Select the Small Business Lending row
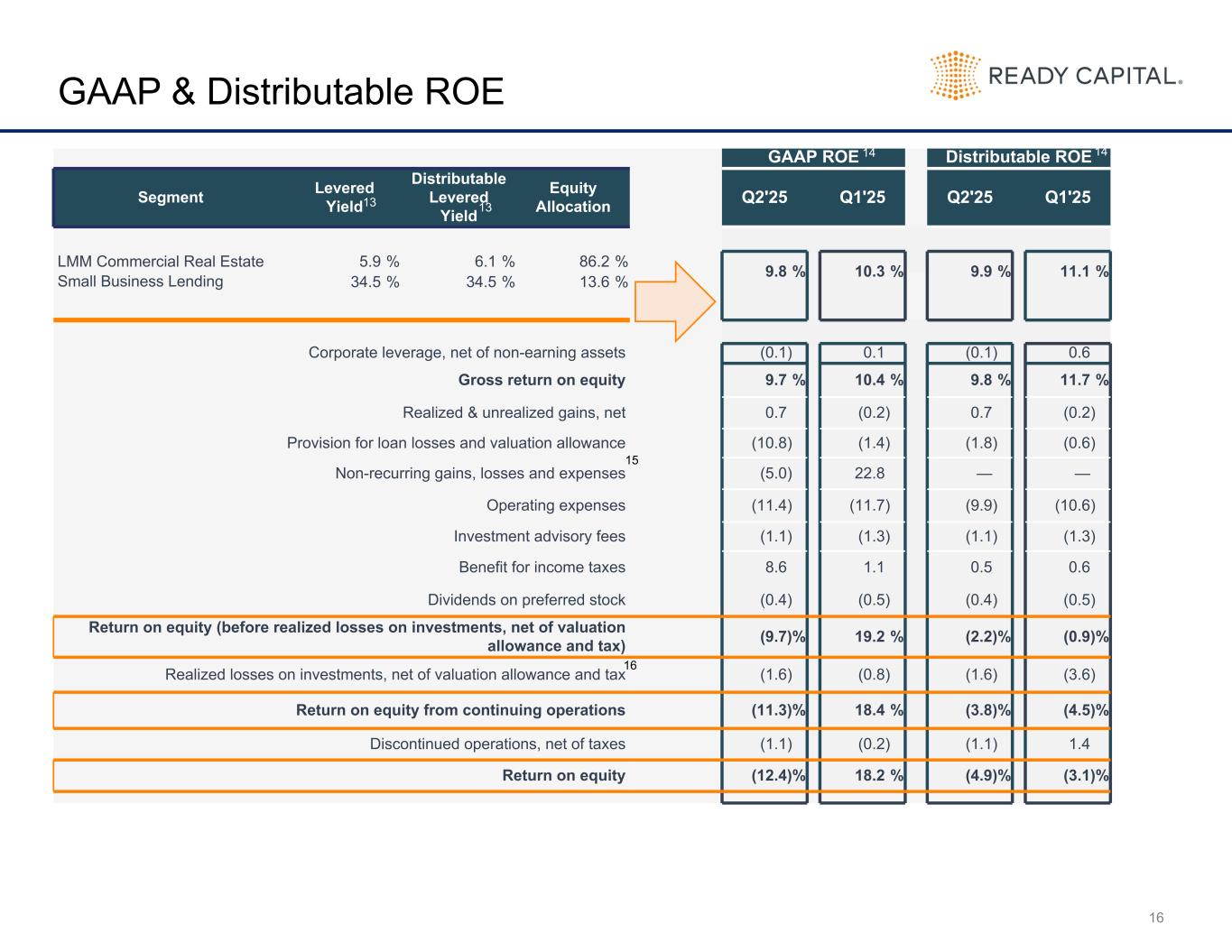The height and width of the screenshot is (952, 1232). pos(343,282)
